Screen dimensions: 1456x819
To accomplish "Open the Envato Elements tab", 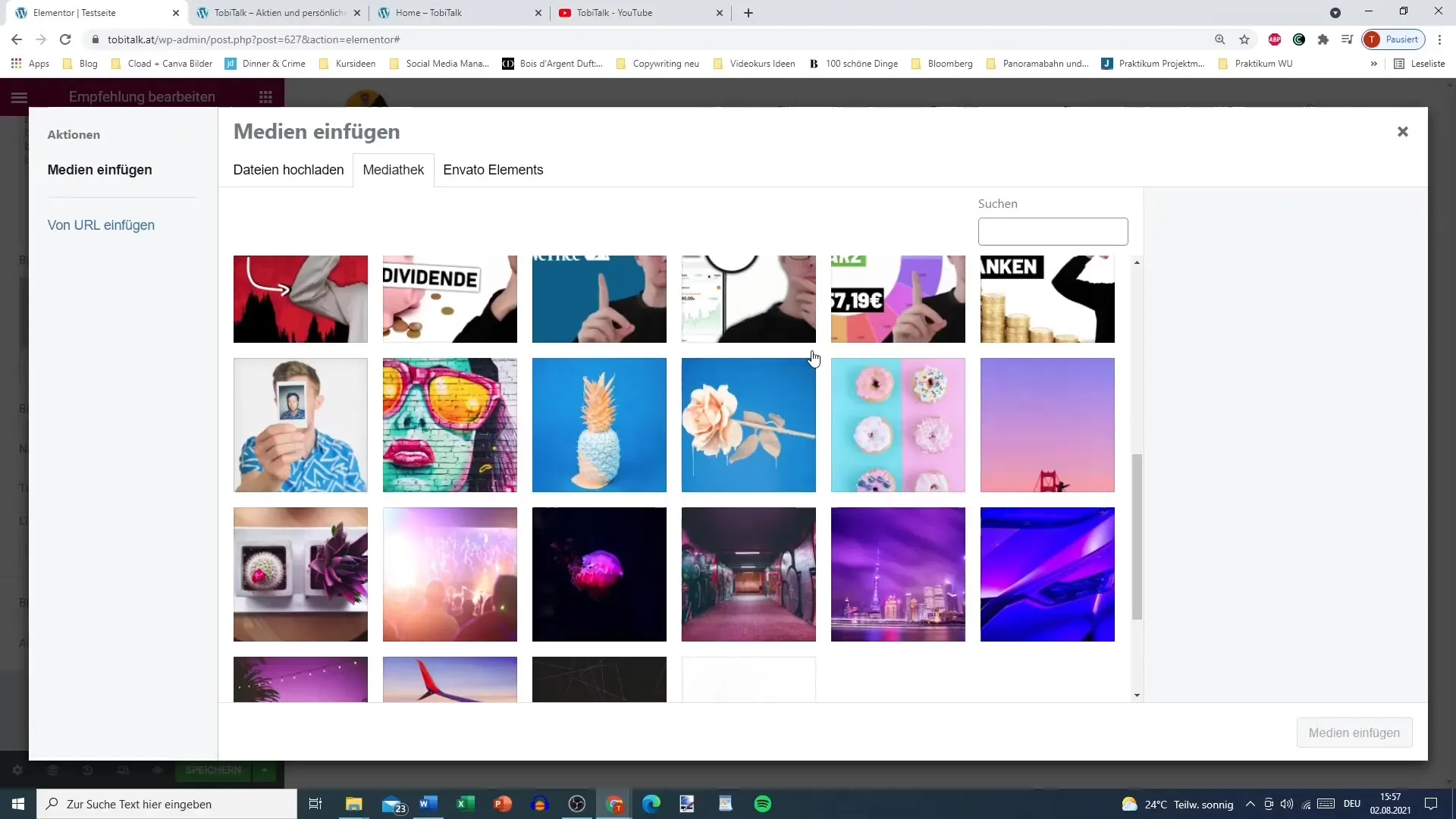I will [x=493, y=170].
